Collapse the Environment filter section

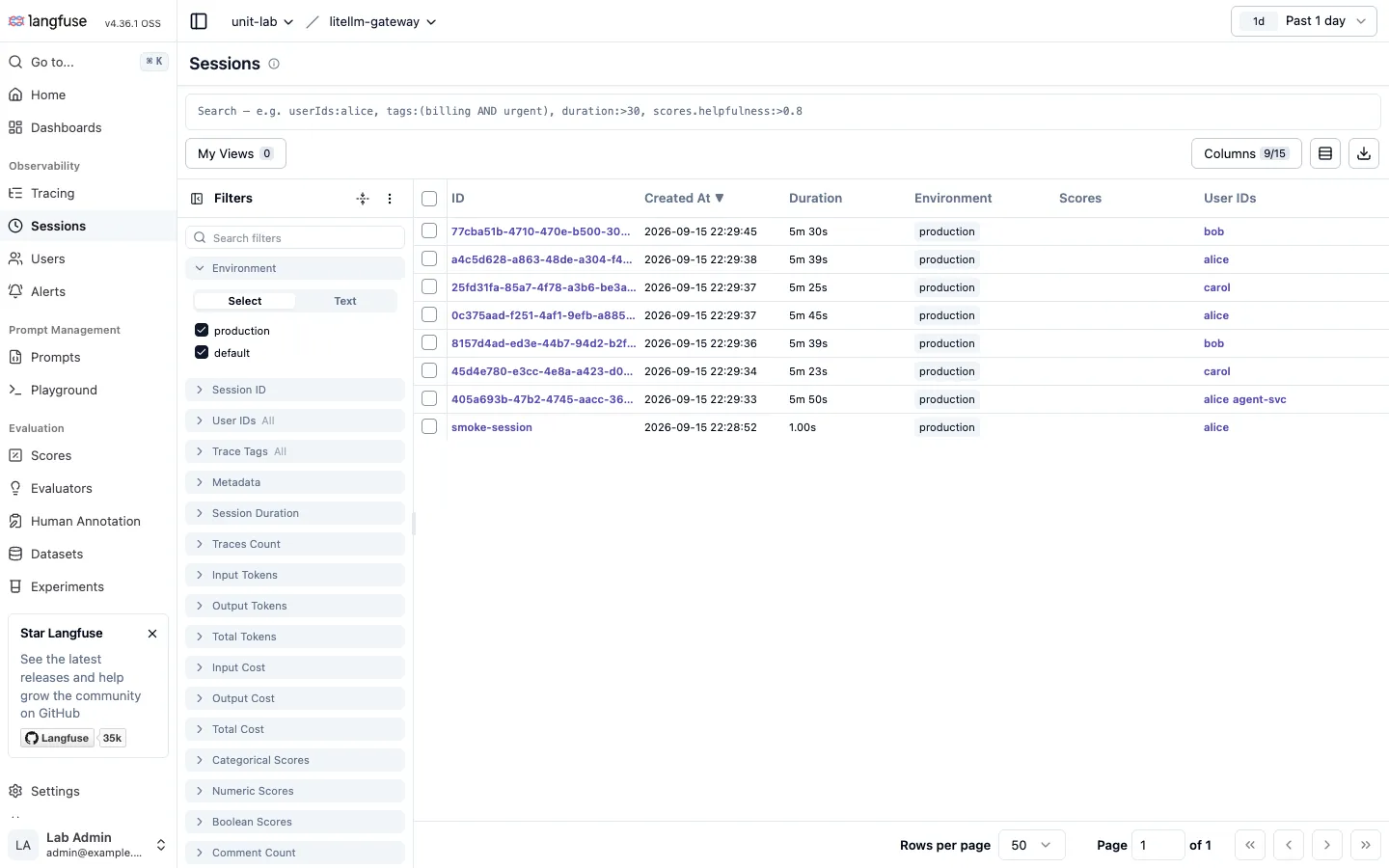coord(295,268)
